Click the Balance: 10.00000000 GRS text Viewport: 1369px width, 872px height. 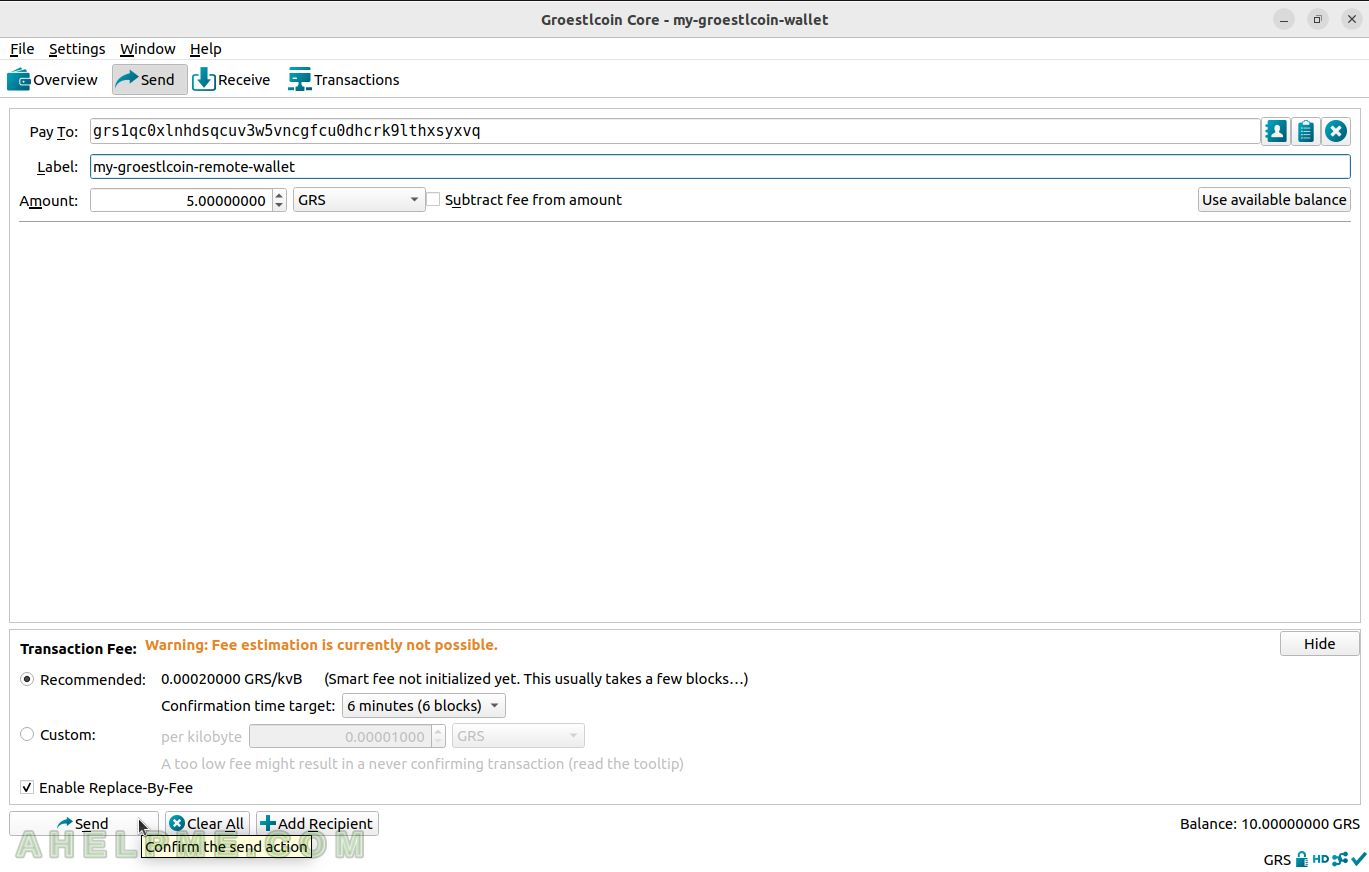1270,824
